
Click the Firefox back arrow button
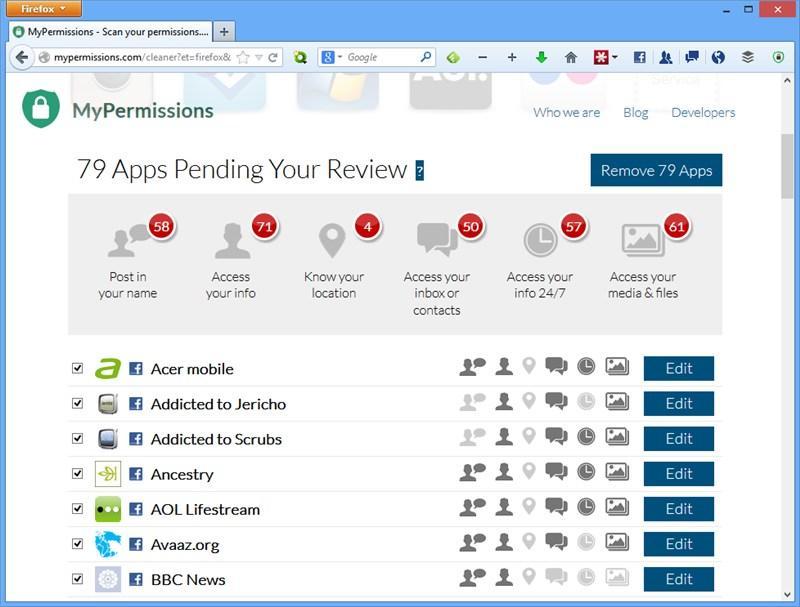click(21, 57)
